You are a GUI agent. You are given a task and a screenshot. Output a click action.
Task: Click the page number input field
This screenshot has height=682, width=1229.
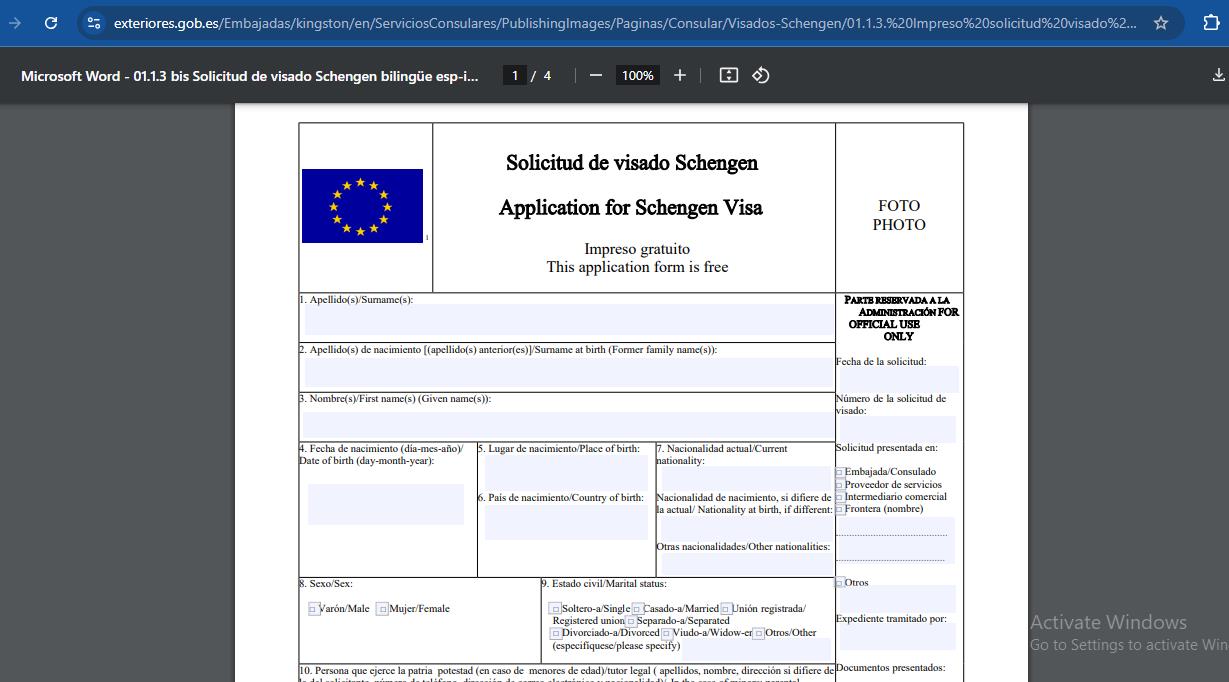(x=513, y=74)
